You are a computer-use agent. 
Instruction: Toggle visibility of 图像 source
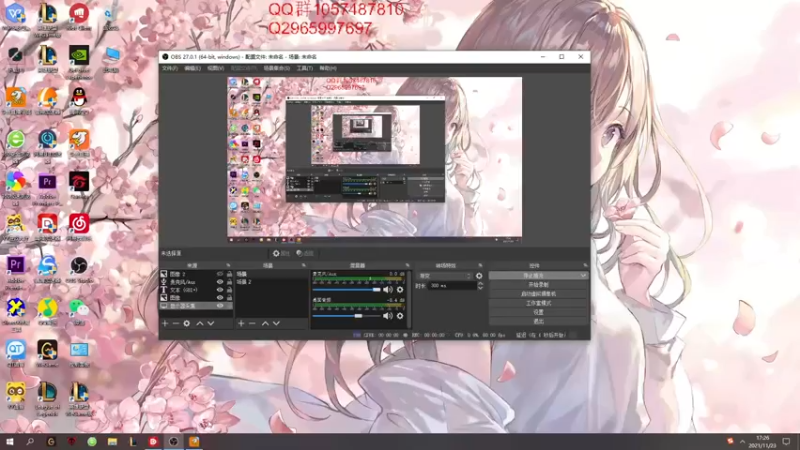(x=220, y=297)
